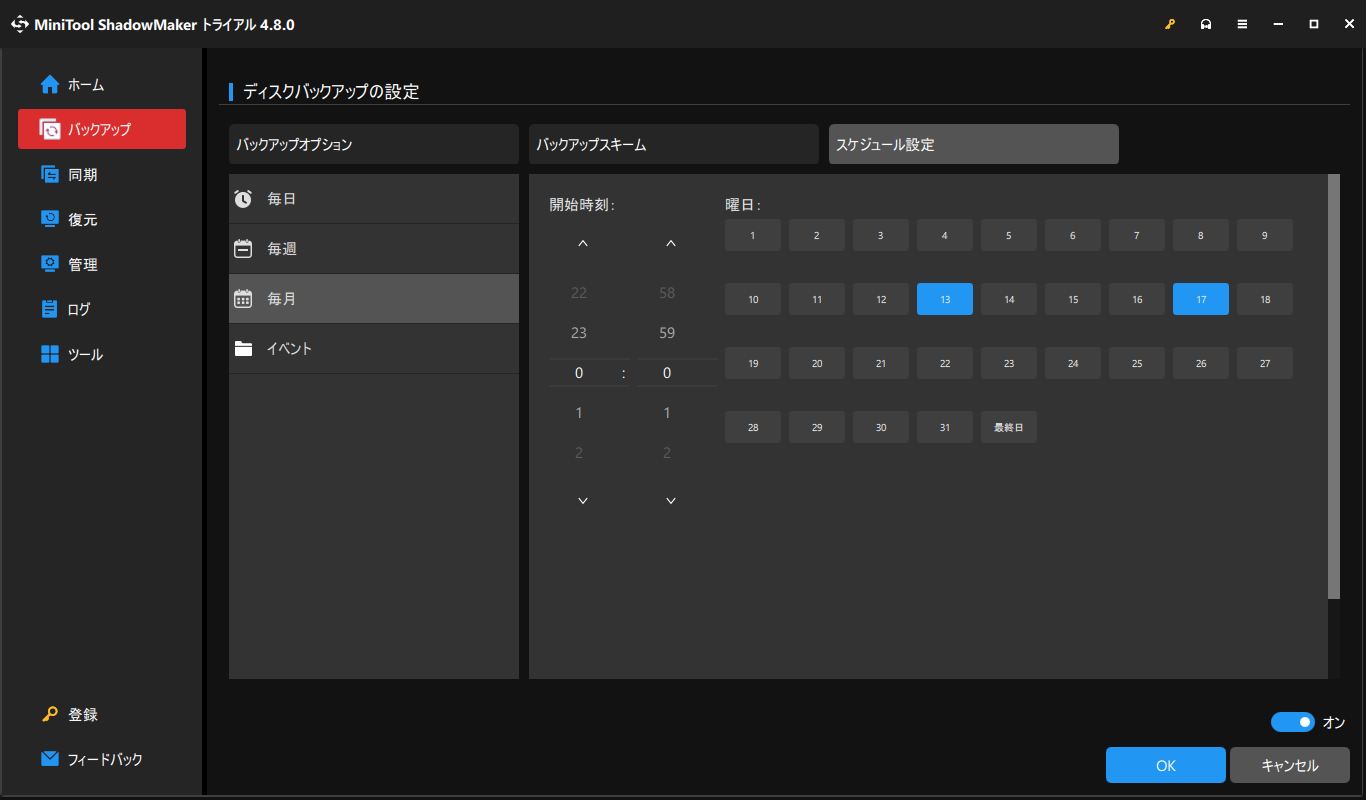Screen dimensions: 1366x800
Task: Click the MiniTool ShadowMaker logo icon
Action: [20, 24]
